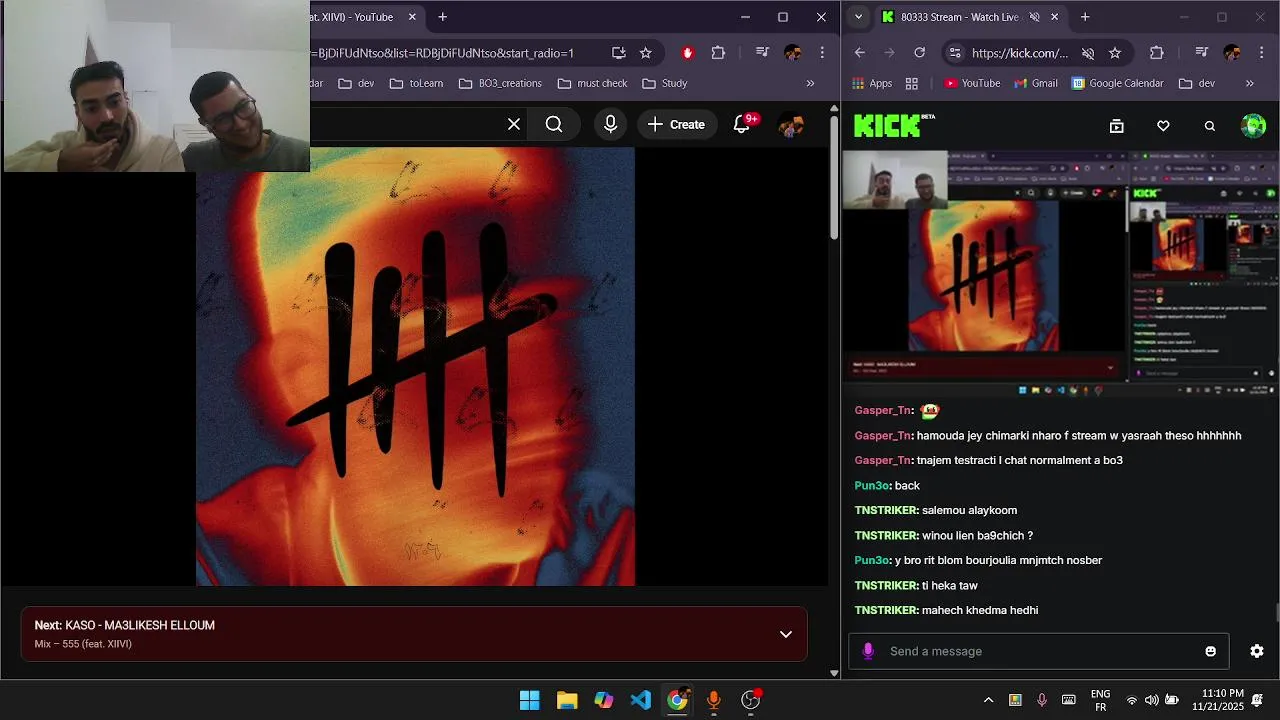Image resolution: width=1280 pixels, height=720 pixels.
Task: Open Extensions puzzle icon in YouTube window
Action: 718,53
